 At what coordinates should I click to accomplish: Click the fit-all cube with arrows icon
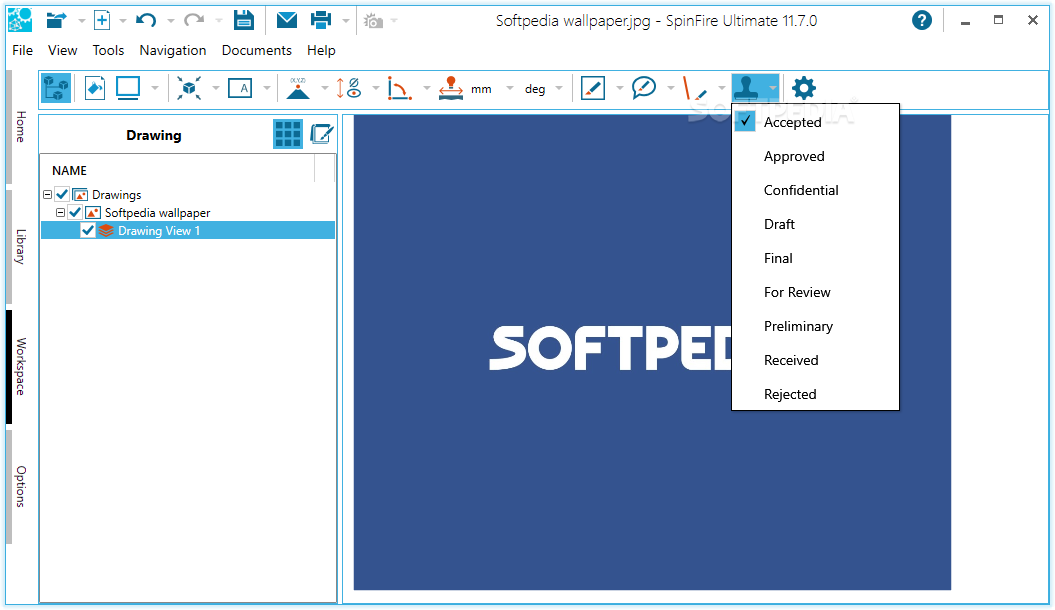click(x=189, y=88)
